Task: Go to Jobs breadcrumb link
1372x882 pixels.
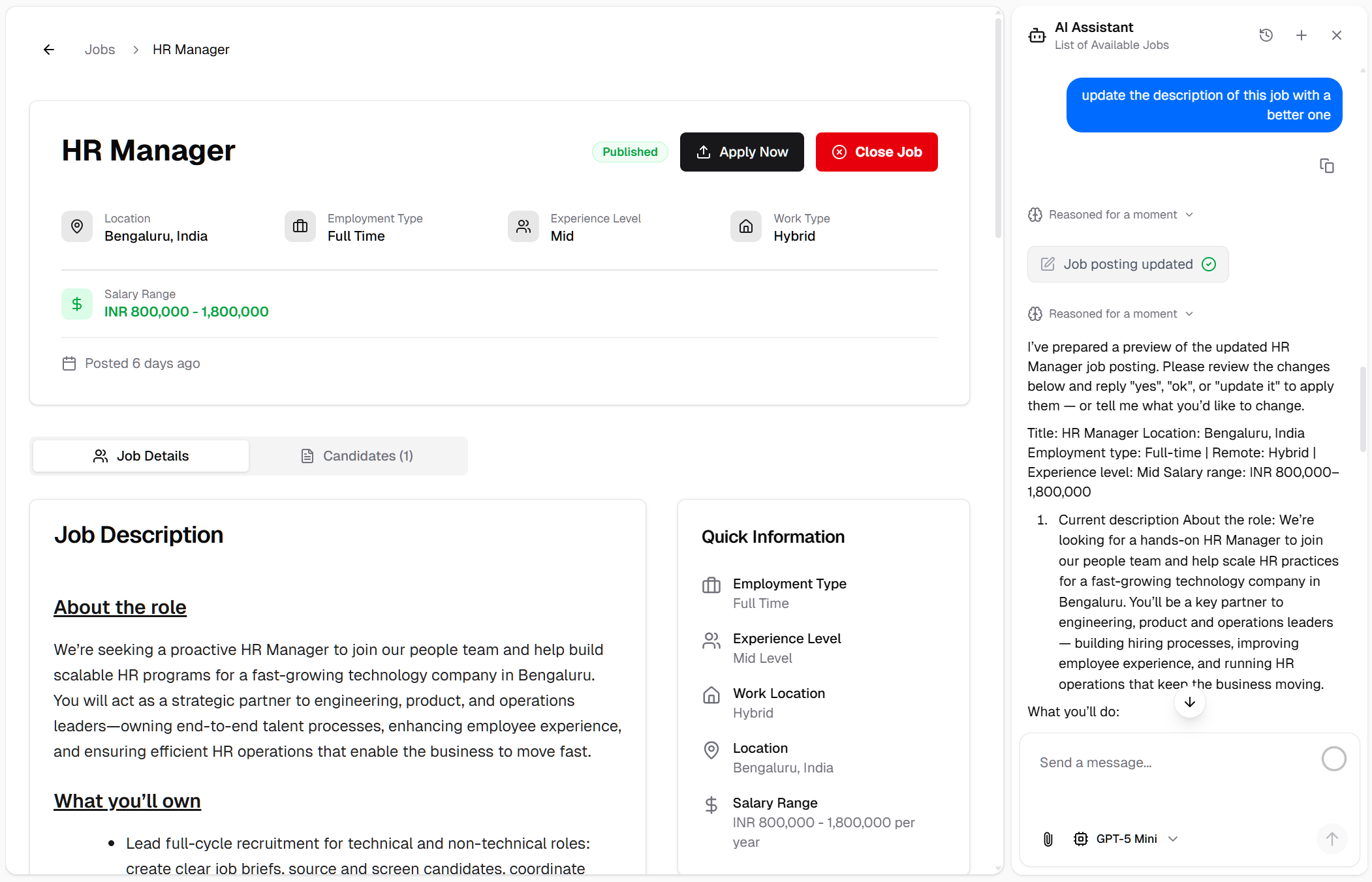Action: pyautogui.click(x=100, y=50)
